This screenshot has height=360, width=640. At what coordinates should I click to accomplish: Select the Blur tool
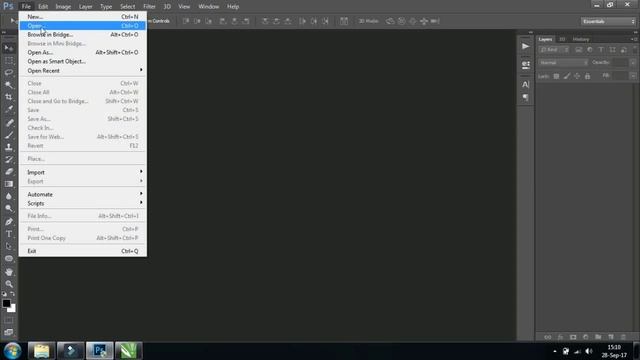(9, 196)
